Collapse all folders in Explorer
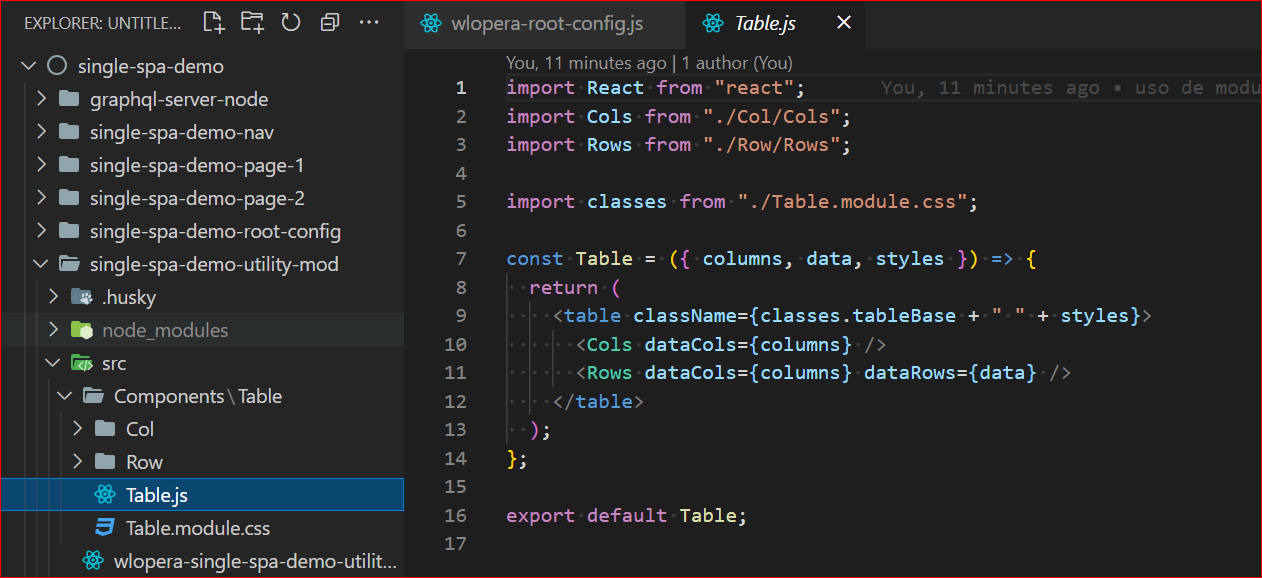Image resolution: width=1262 pixels, height=578 pixels. pos(330,22)
